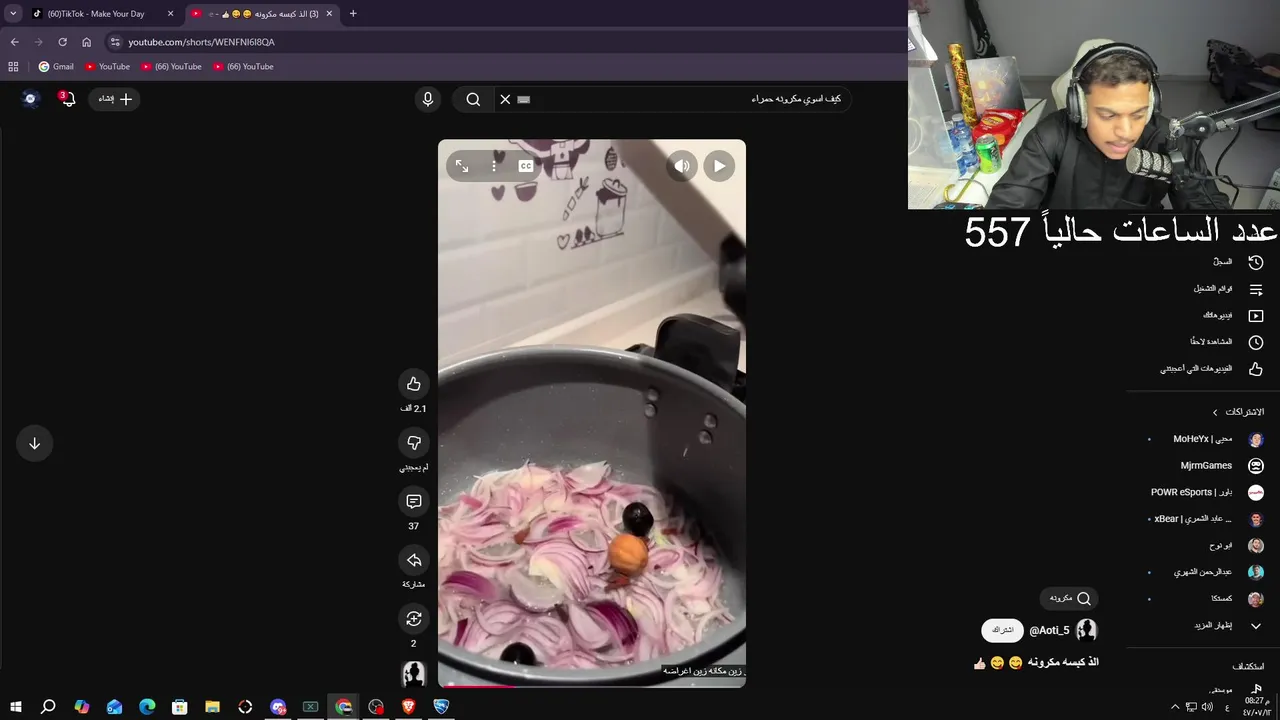Open the xBear subscription channel
The height and width of the screenshot is (720, 1280).
pos(1203,519)
